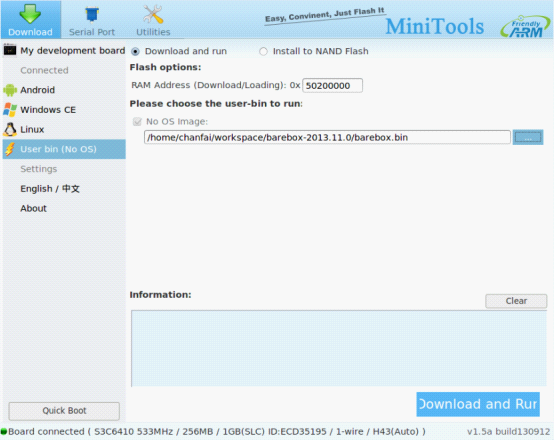Click the My development board icon
Screen dimensions: 555x441
pyautogui.click(x=10, y=50)
